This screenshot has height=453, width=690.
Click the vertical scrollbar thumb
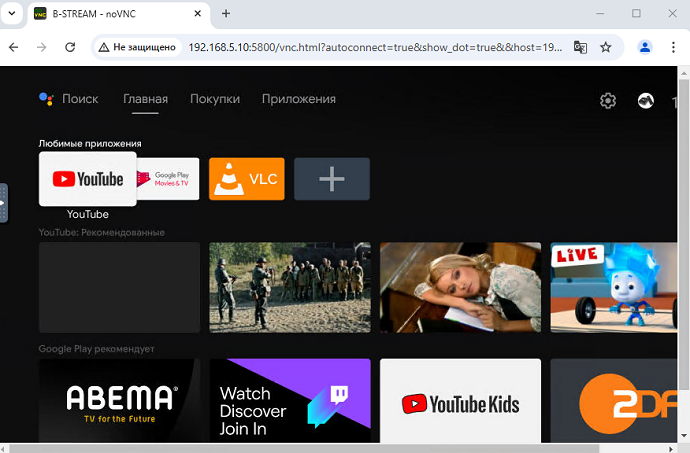click(x=683, y=233)
